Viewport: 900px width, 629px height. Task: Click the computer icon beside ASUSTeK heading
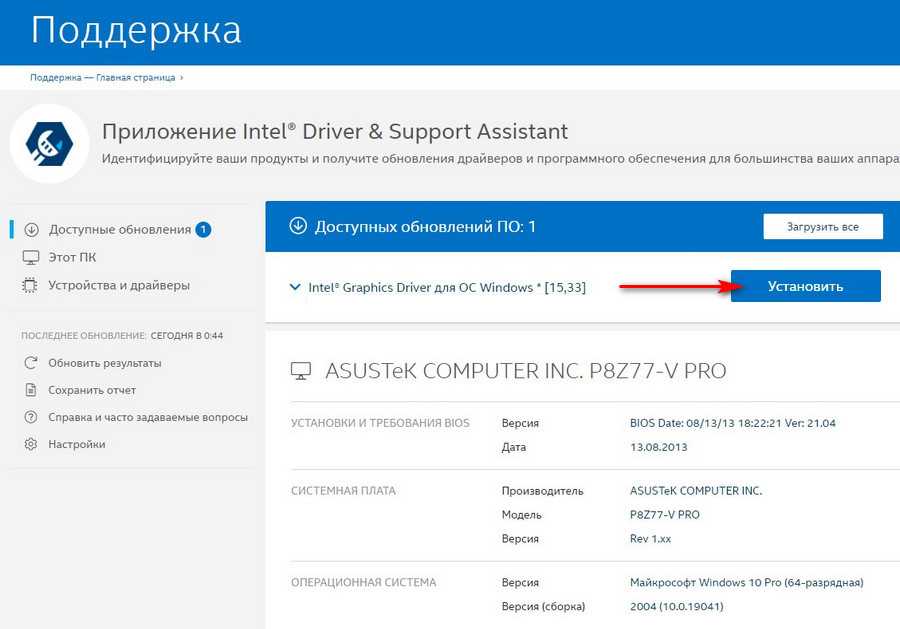[301, 371]
